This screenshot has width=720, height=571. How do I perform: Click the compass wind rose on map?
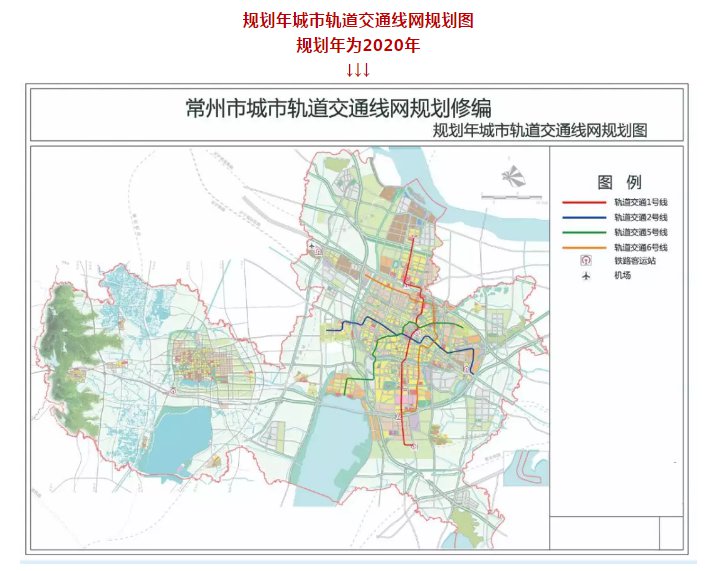[x=513, y=177]
